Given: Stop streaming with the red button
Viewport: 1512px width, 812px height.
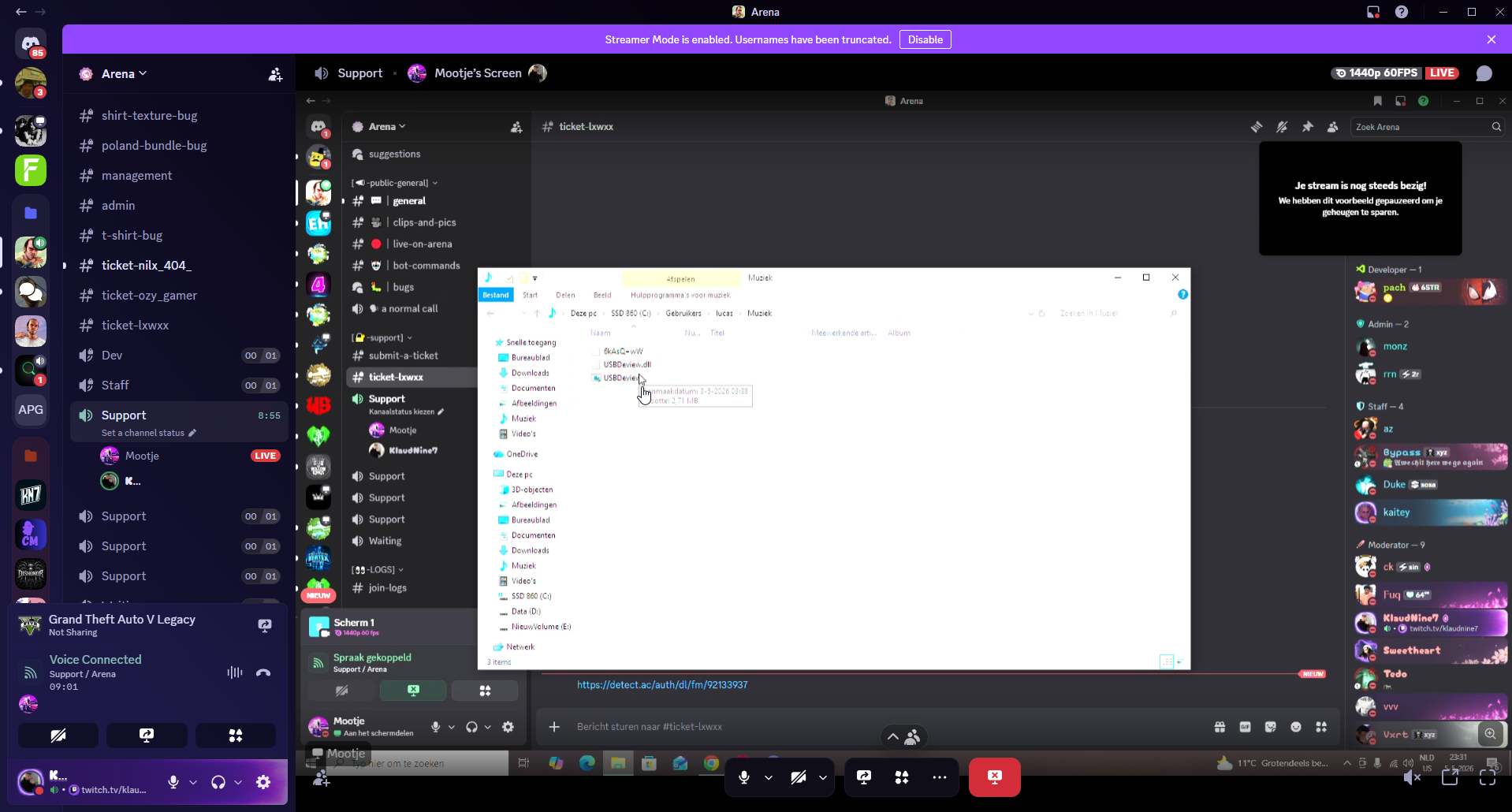Looking at the screenshot, I should [x=995, y=777].
